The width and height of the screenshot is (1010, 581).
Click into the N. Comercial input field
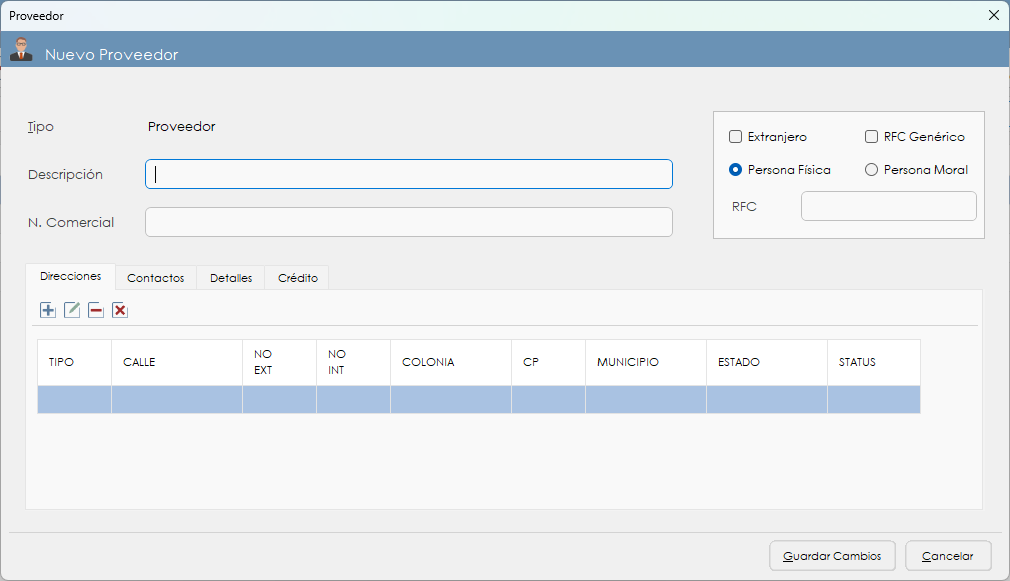pyautogui.click(x=409, y=222)
